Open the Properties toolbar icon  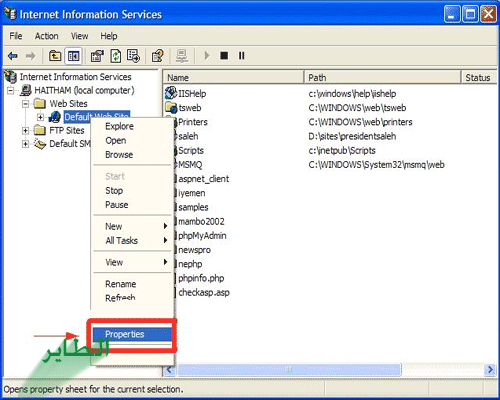coord(97,56)
